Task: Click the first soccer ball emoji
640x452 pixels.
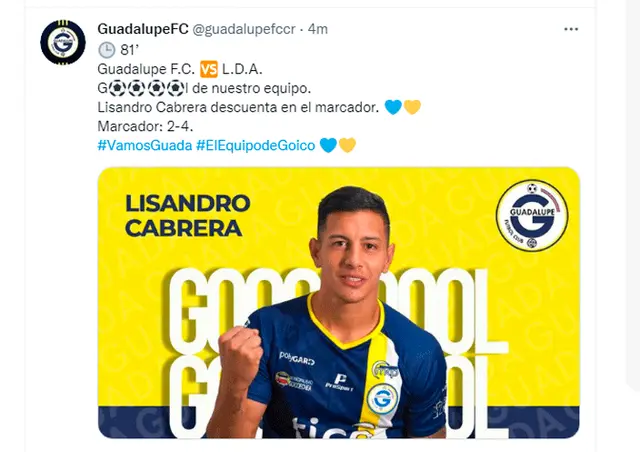Action: pos(117,88)
